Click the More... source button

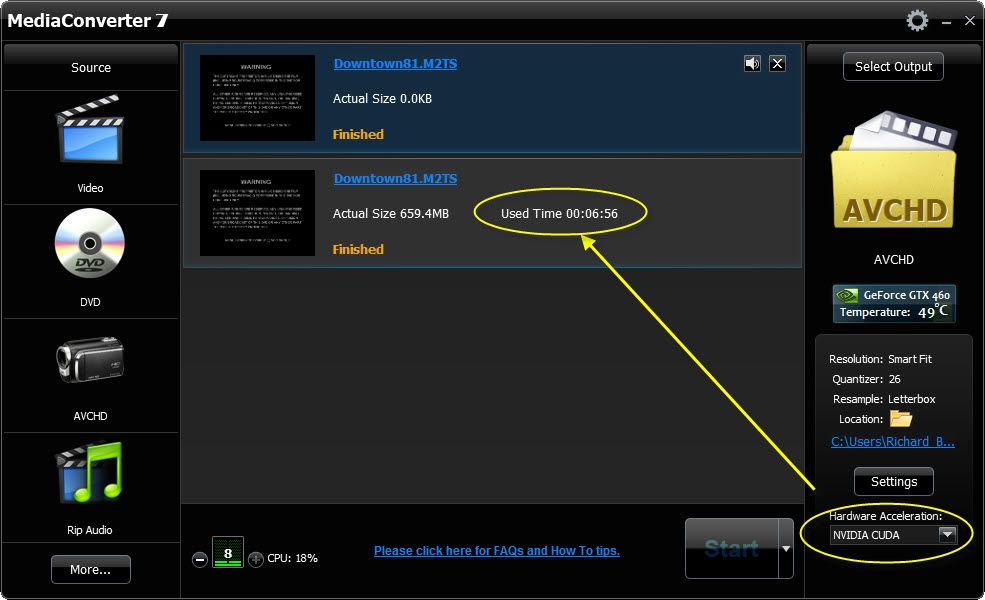[90, 570]
